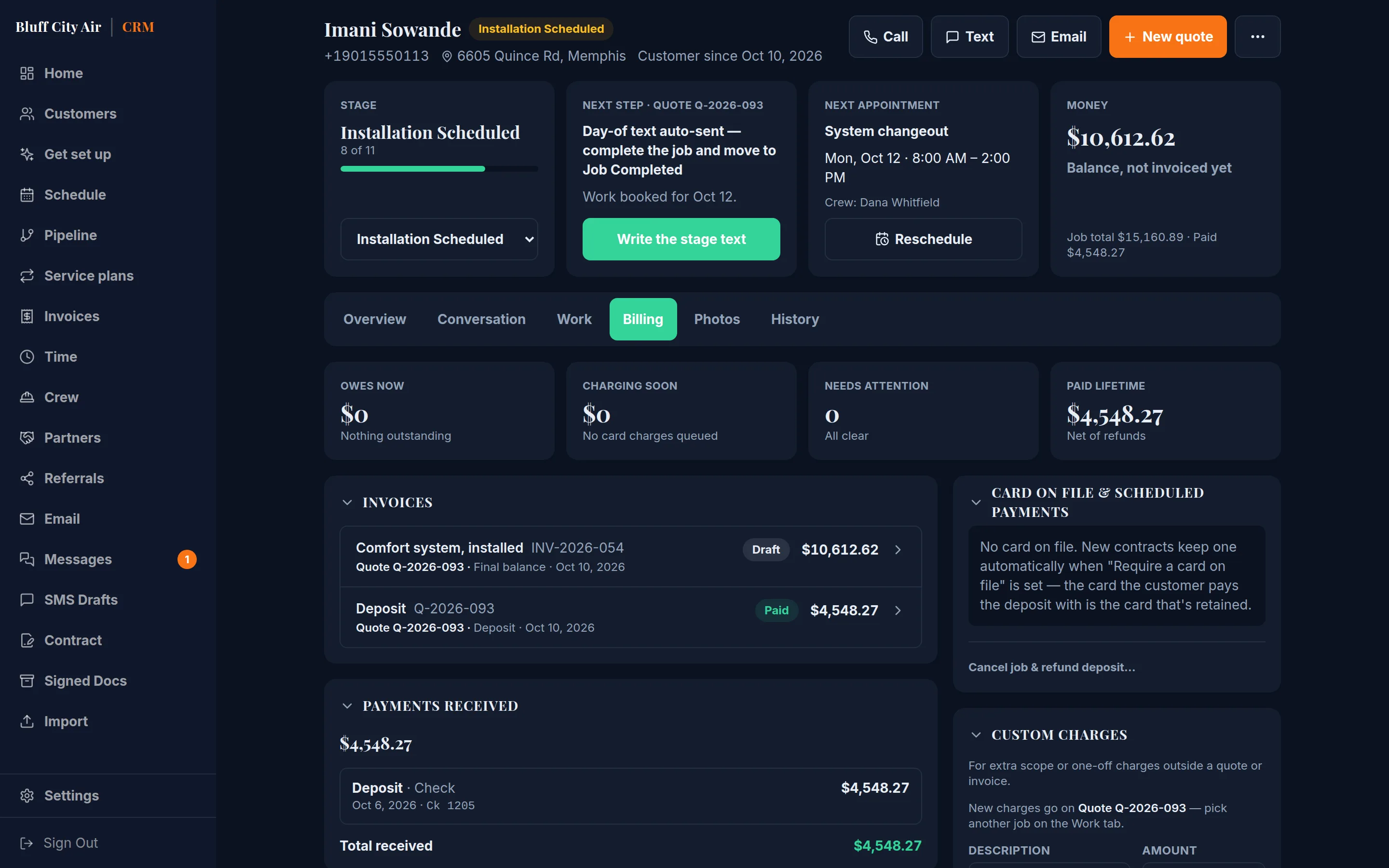The image size is (1389, 868).
Task: Switch to the Overview tab
Action: [x=374, y=319]
